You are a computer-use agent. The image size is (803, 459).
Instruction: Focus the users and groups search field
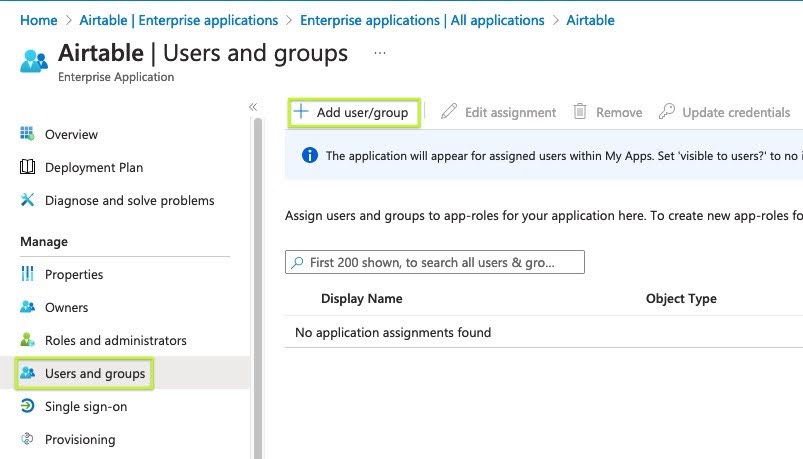[x=435, y=262]
